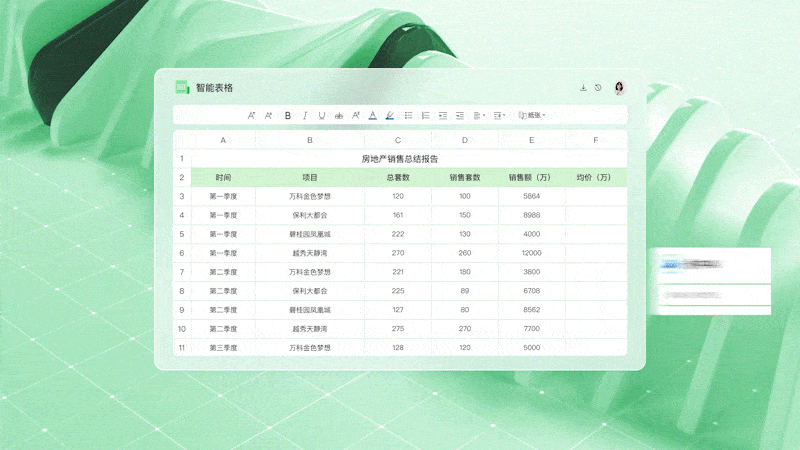
Task: Select column F header
Action: click(595, 140)
